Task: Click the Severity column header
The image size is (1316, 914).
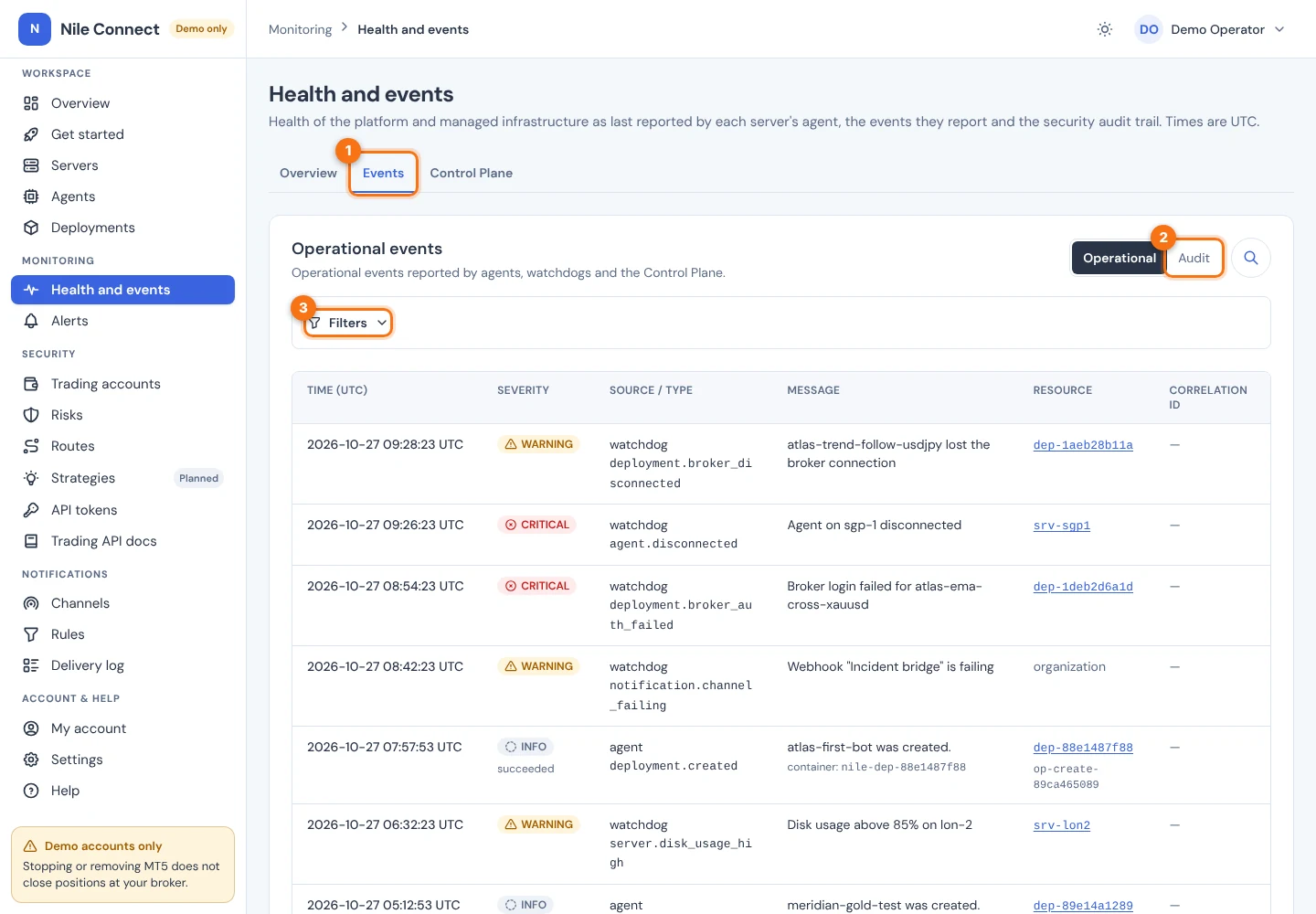Action: click(523, 390)
